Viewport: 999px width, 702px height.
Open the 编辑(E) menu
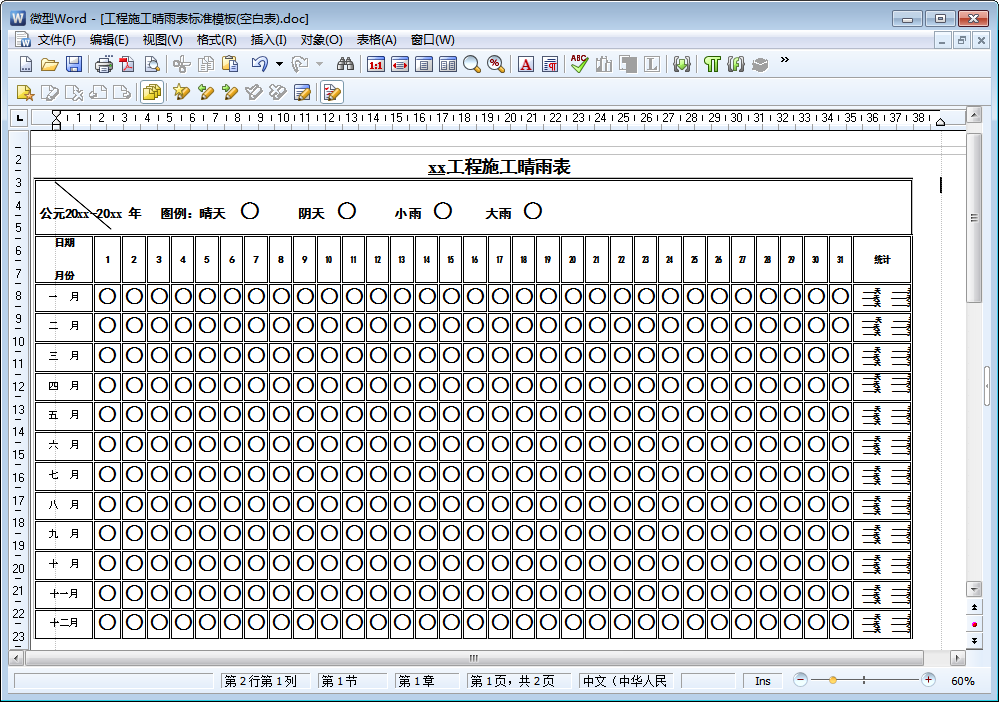coord(109,40)
